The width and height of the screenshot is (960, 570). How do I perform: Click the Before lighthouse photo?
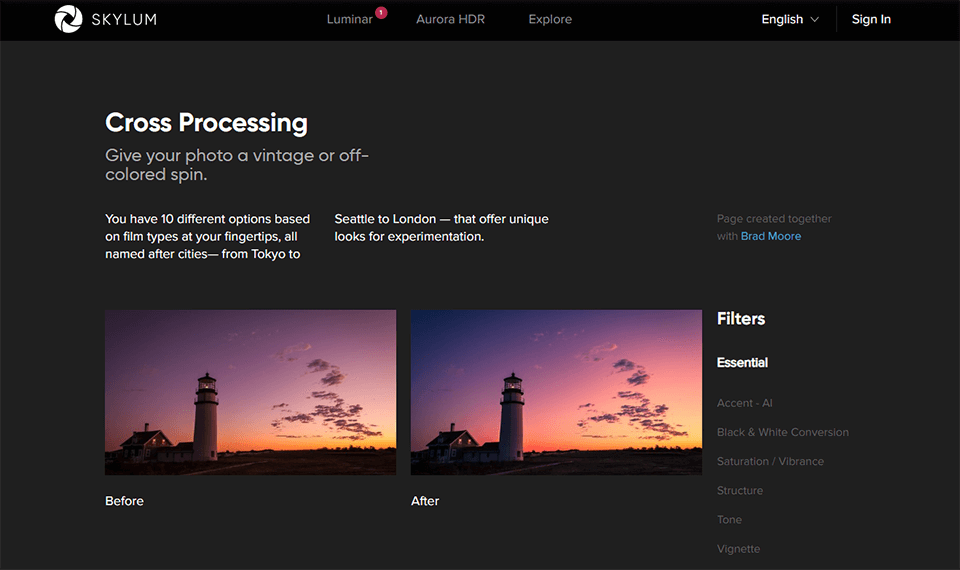tap(250, 392)
